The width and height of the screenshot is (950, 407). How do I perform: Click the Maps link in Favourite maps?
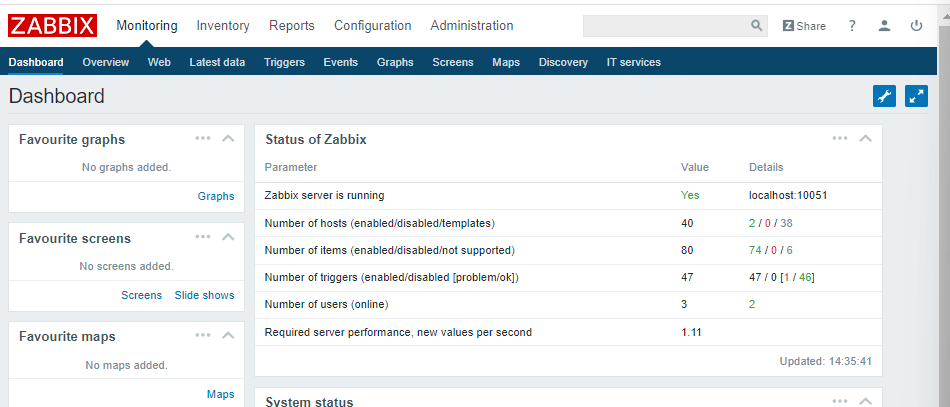coord(221,394)
